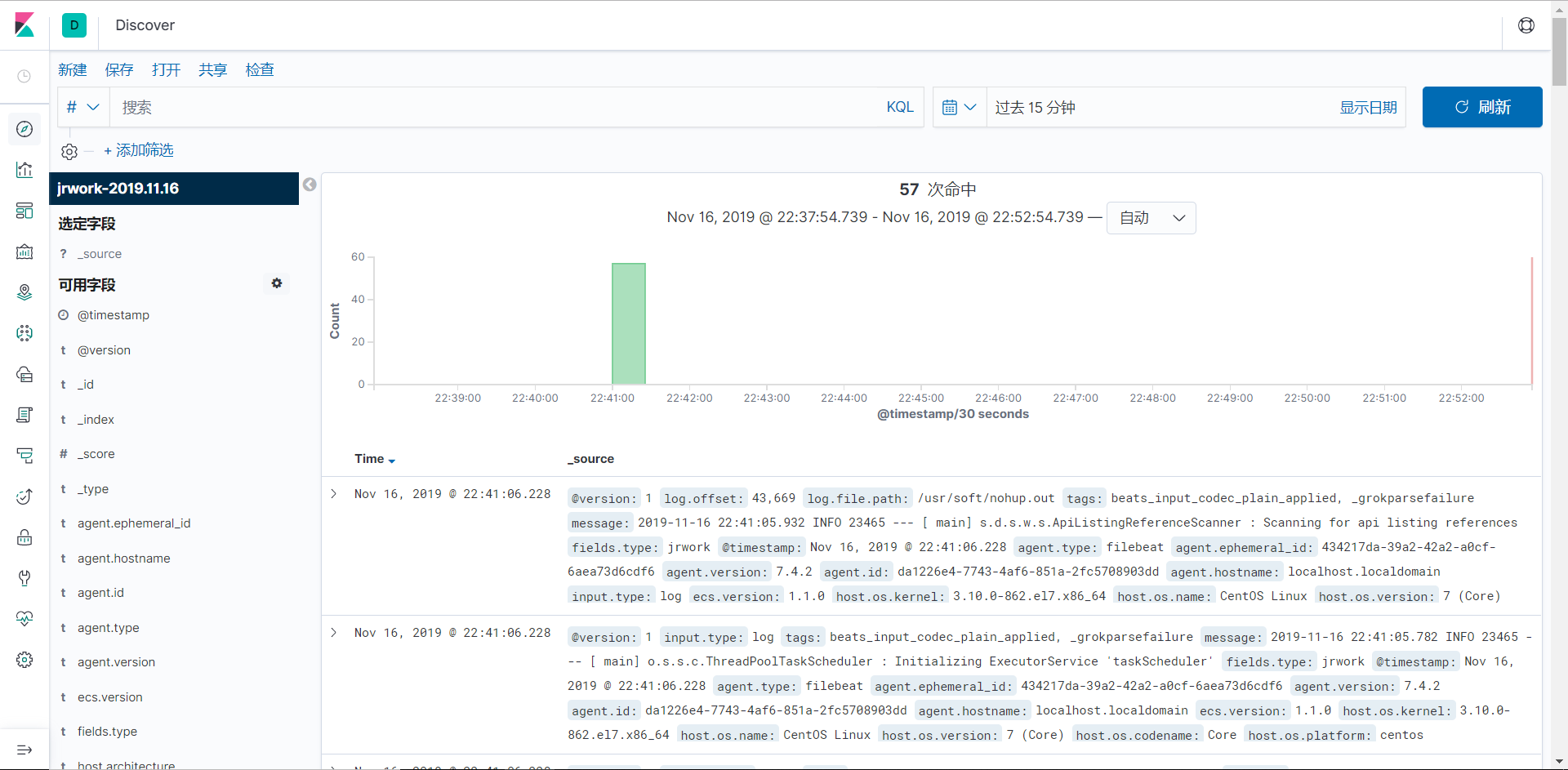Screen dimensions: 1568x770
Task: Open saved query # dropdown
Action: coord(82,107)
